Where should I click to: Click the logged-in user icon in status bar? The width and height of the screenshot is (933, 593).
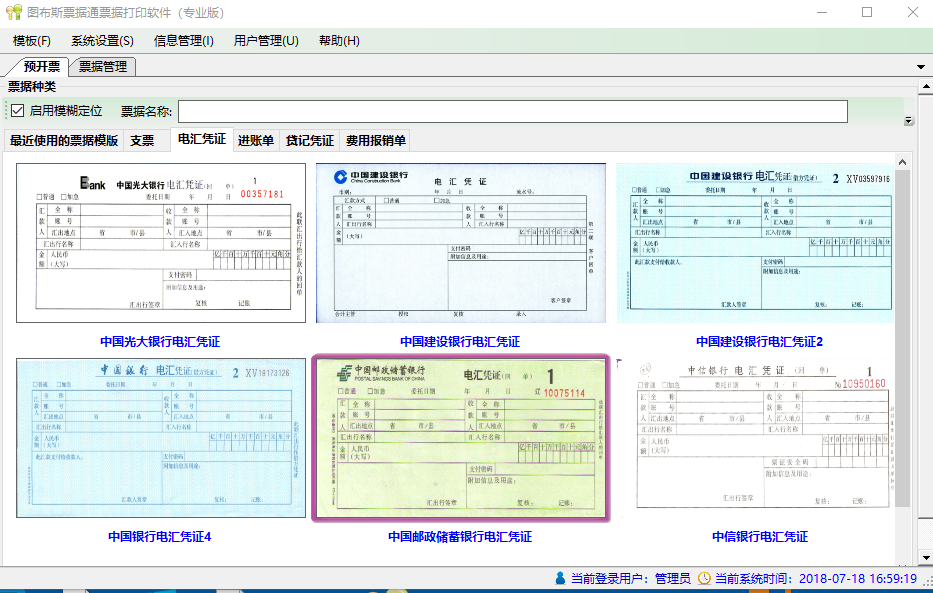560,579
